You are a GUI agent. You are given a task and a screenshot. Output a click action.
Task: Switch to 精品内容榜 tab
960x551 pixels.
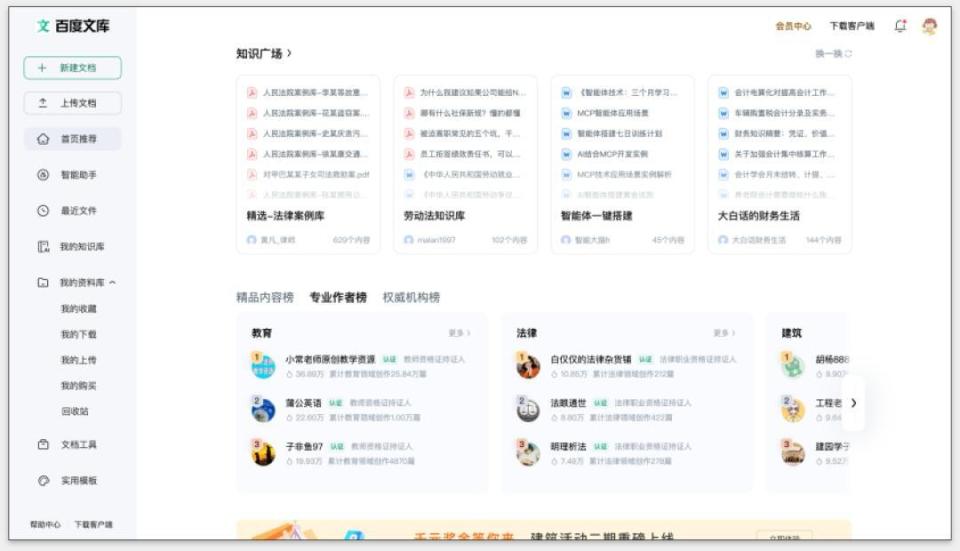coord(265,298)
